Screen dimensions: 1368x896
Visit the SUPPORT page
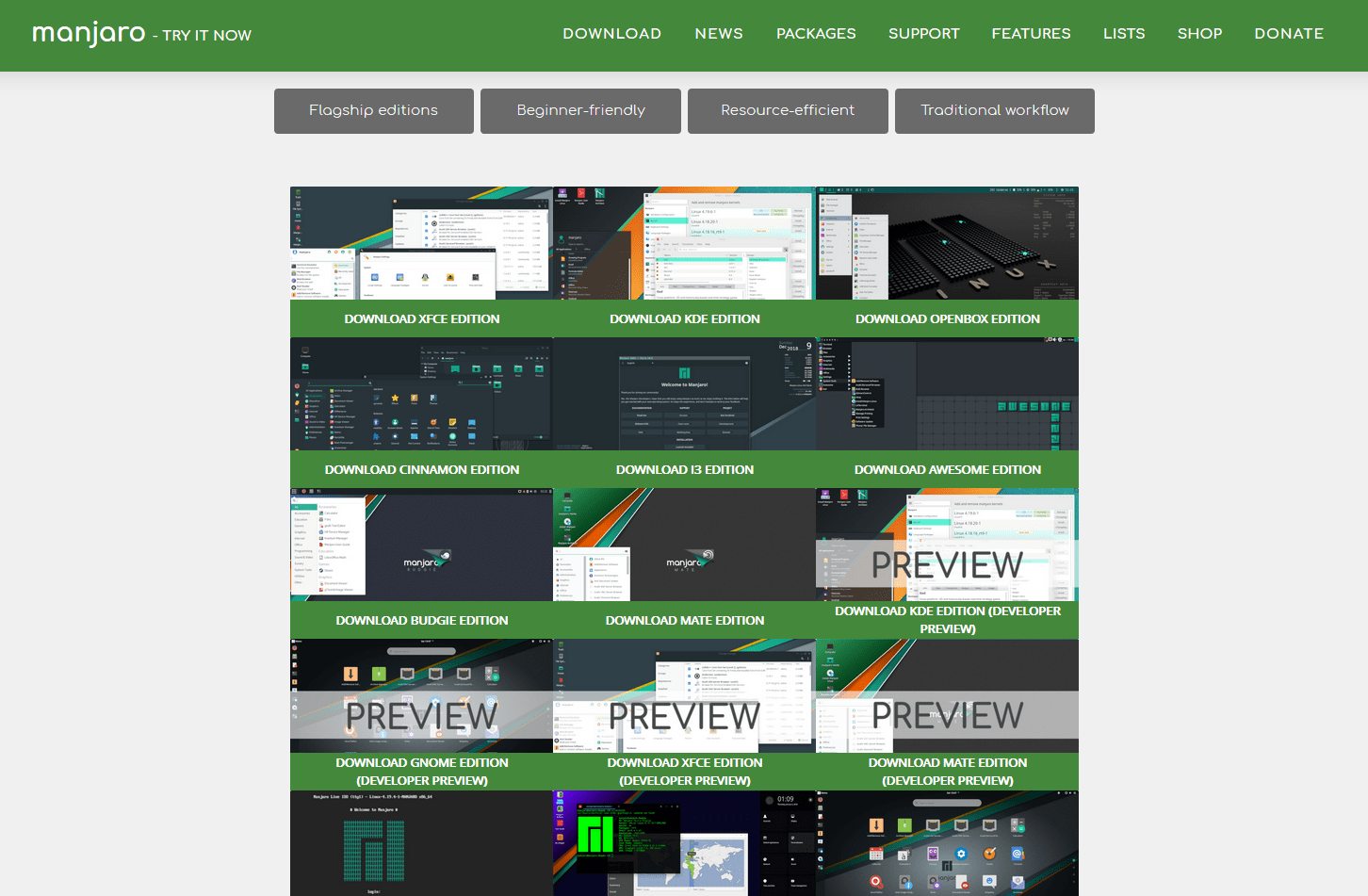[923, 34]
